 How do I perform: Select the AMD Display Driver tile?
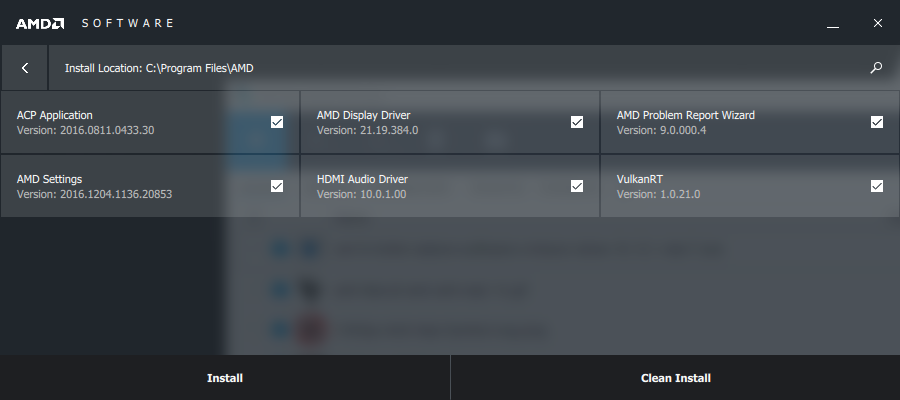[x=450, y=122]
